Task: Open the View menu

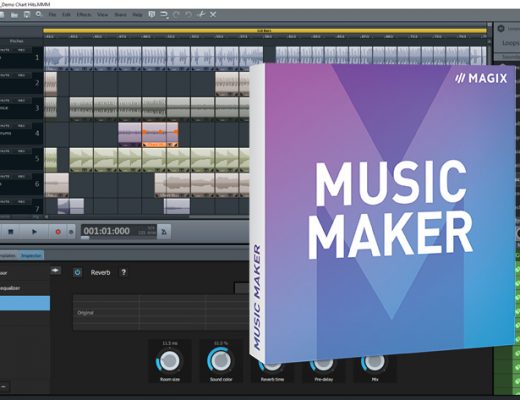Action: 102,15
